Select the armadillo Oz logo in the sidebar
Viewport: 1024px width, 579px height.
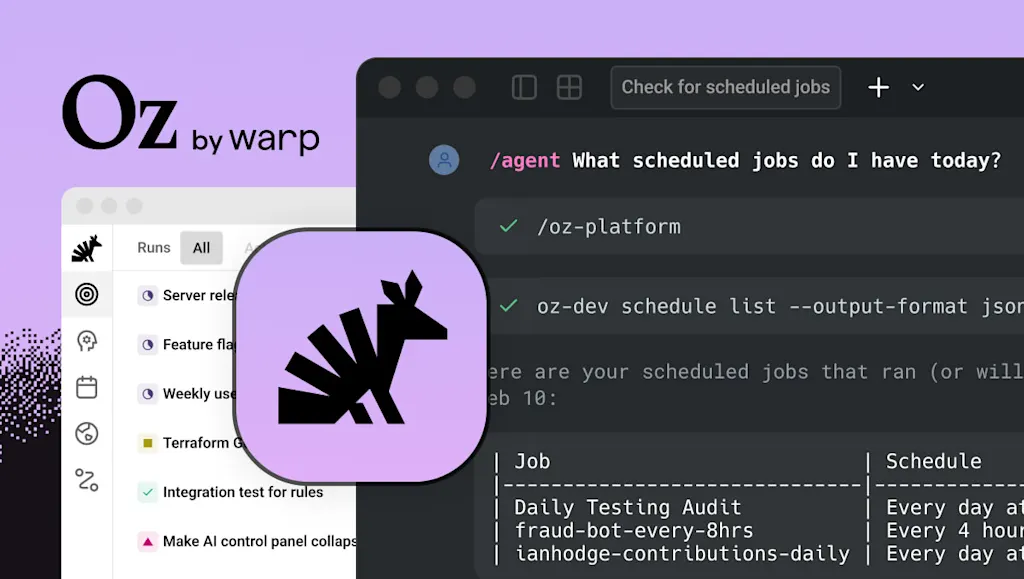coord(88,249)
